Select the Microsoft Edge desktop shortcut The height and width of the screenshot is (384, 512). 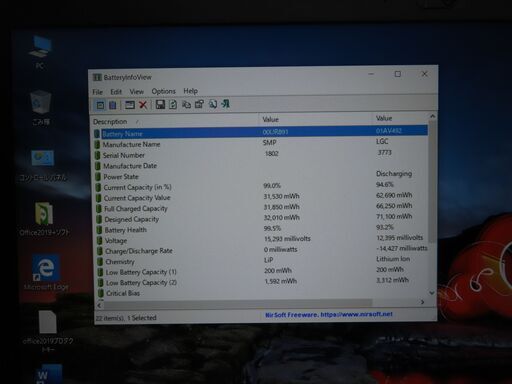pyautogui.click(x=46, y=273)
